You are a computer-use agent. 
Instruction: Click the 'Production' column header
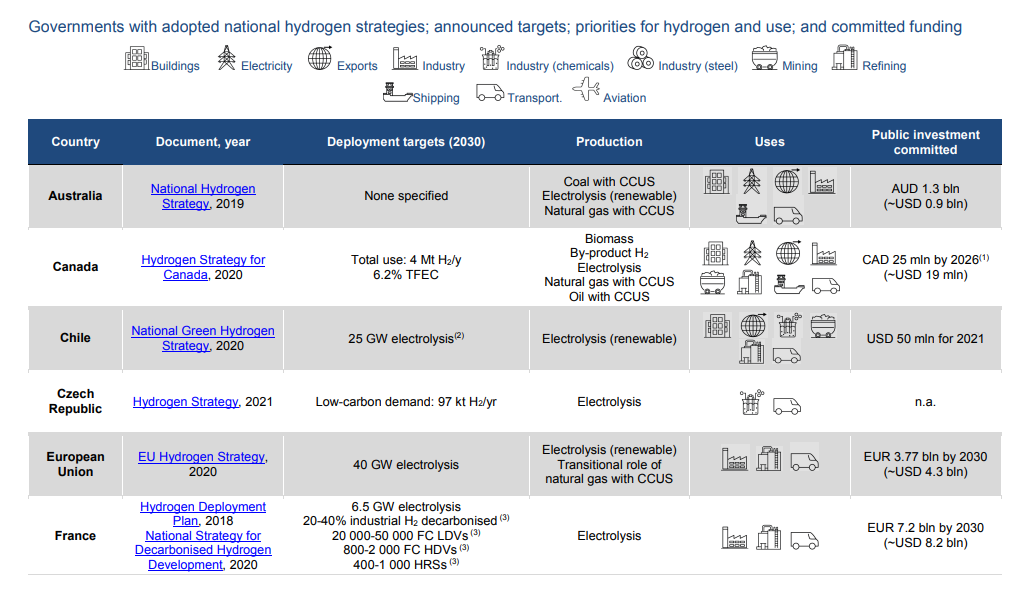tap(609, 142)
